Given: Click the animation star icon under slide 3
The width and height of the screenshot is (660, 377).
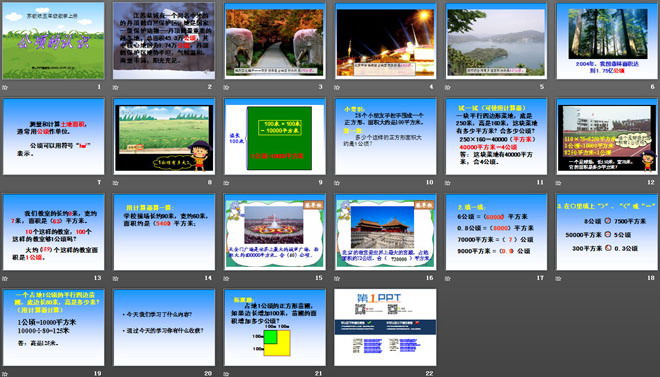Looking at the screenshot, I should coord(226,88).
